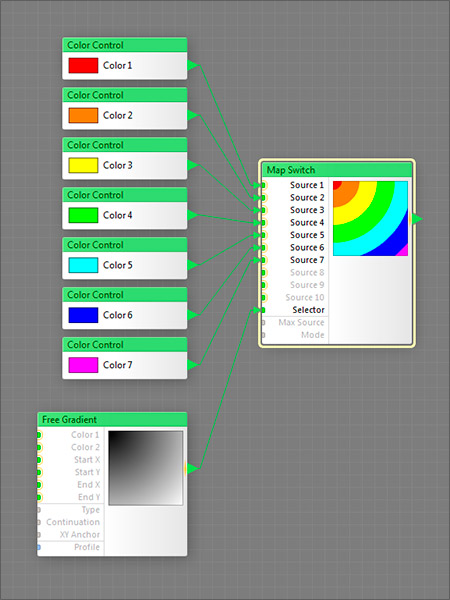Click the Selector input port on Map Switch
The image size is (450, 600).
[x=264, y=310]
